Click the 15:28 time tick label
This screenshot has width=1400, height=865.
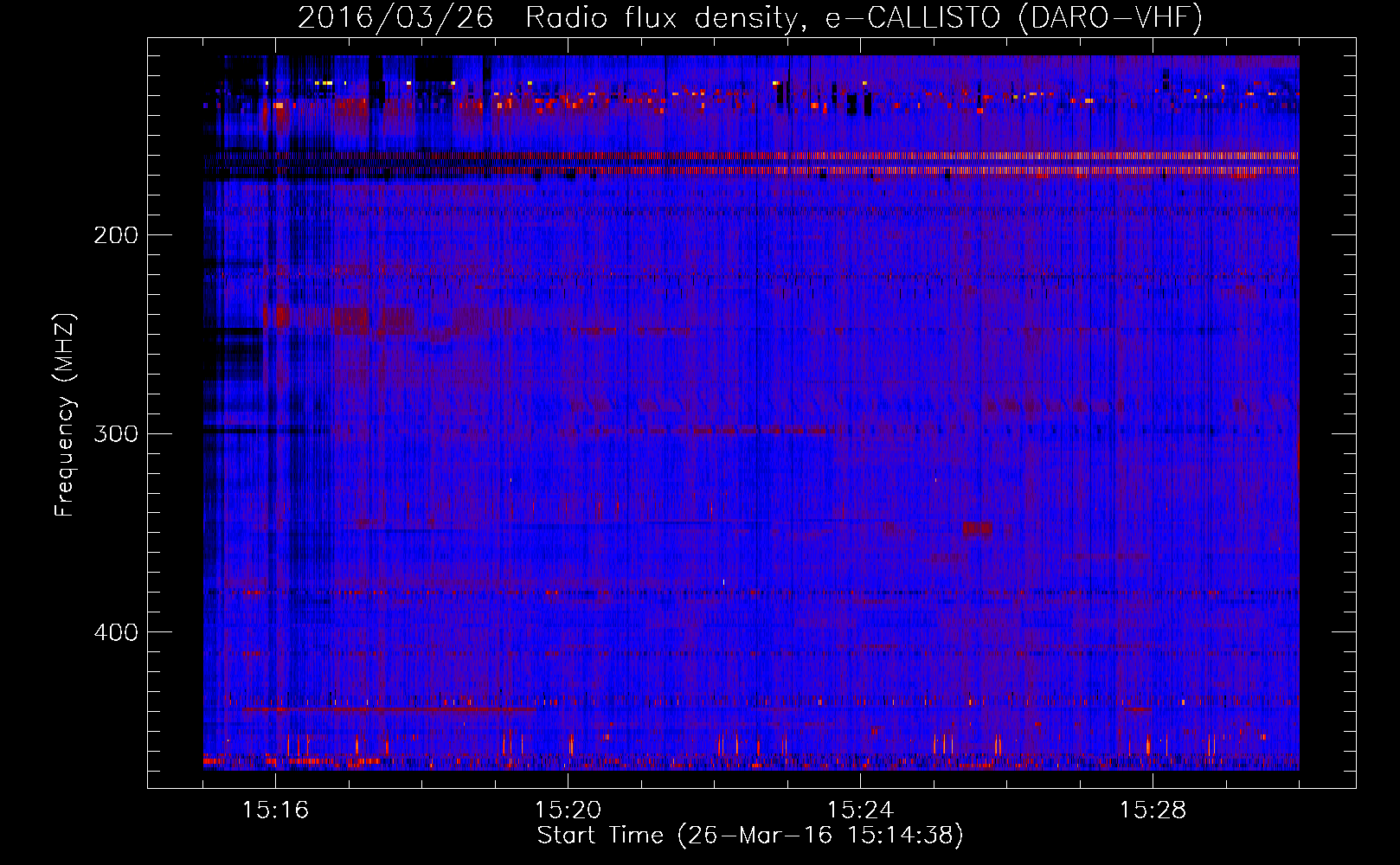click(x=1153, y=811)
